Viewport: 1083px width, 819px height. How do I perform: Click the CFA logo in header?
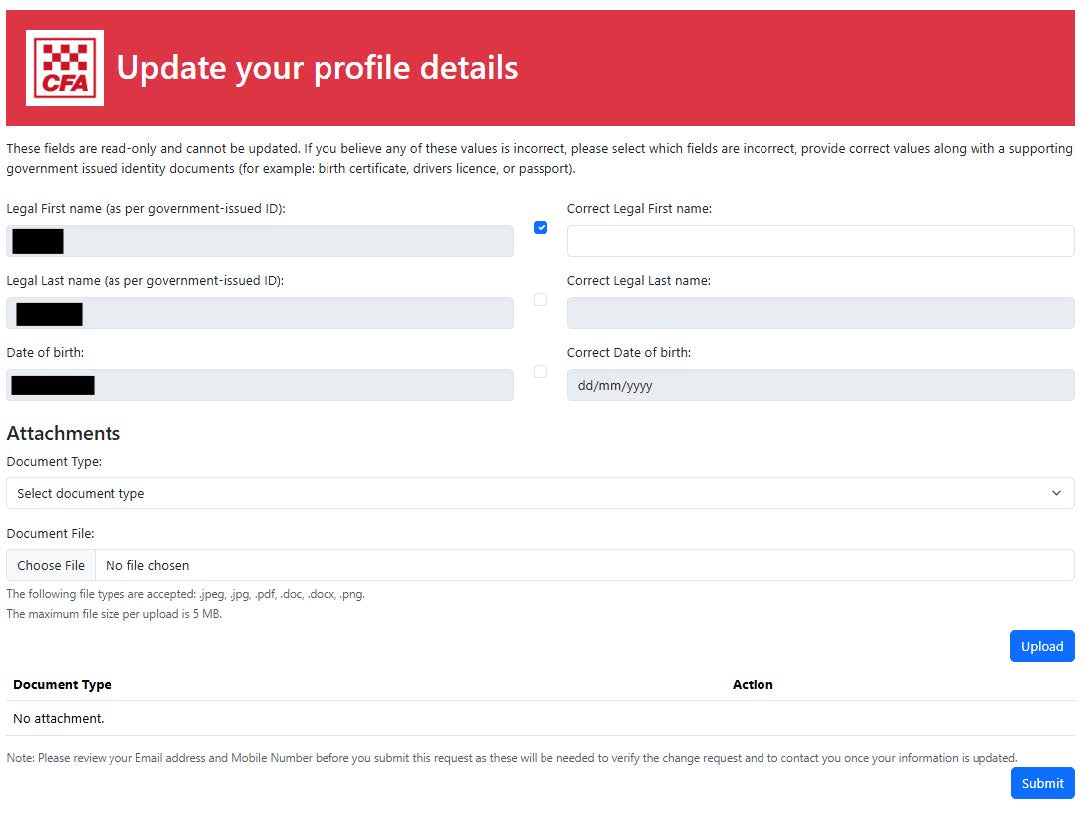coord(65,68)
